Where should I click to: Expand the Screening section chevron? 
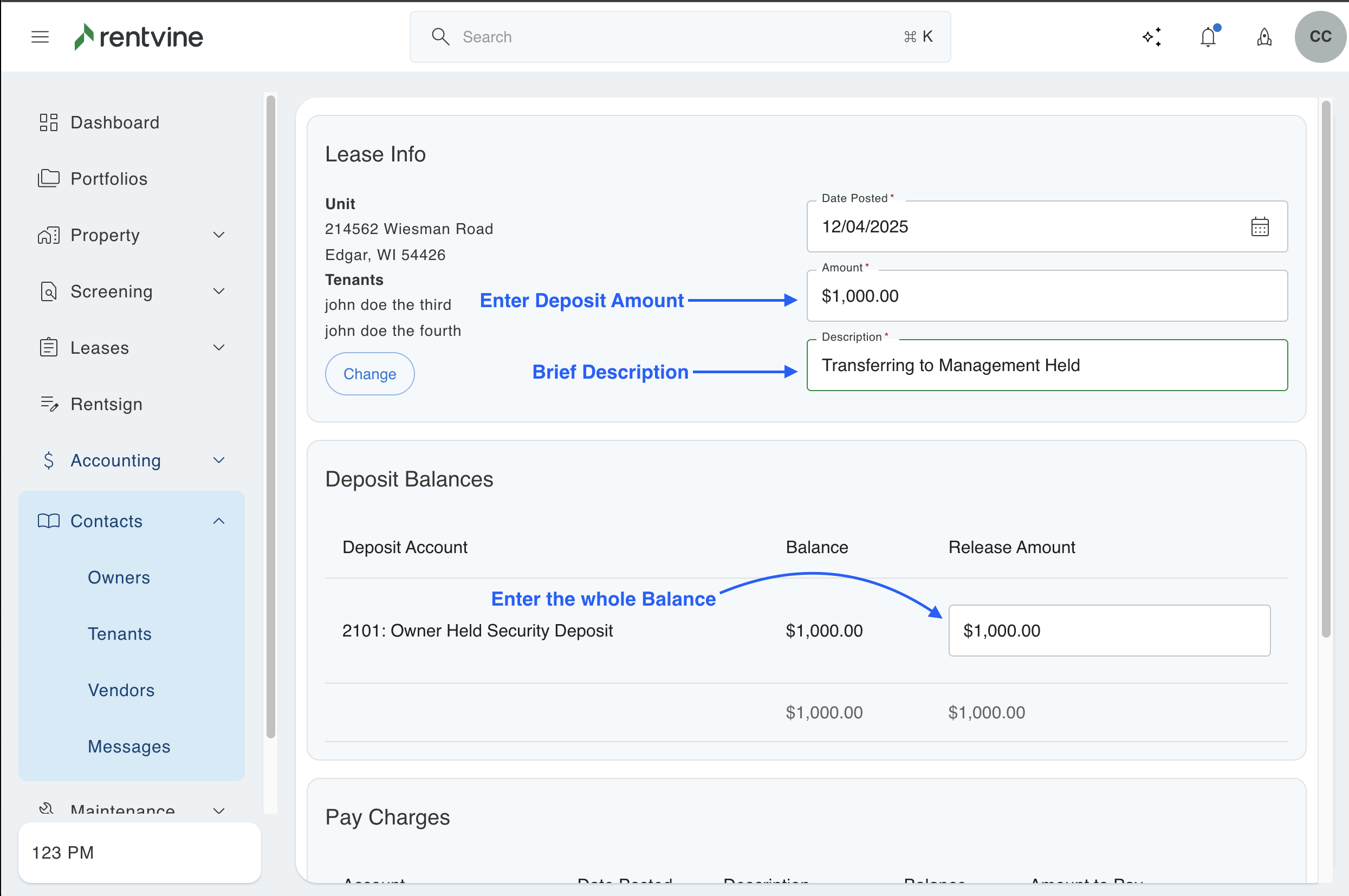(x=218, y=291)
